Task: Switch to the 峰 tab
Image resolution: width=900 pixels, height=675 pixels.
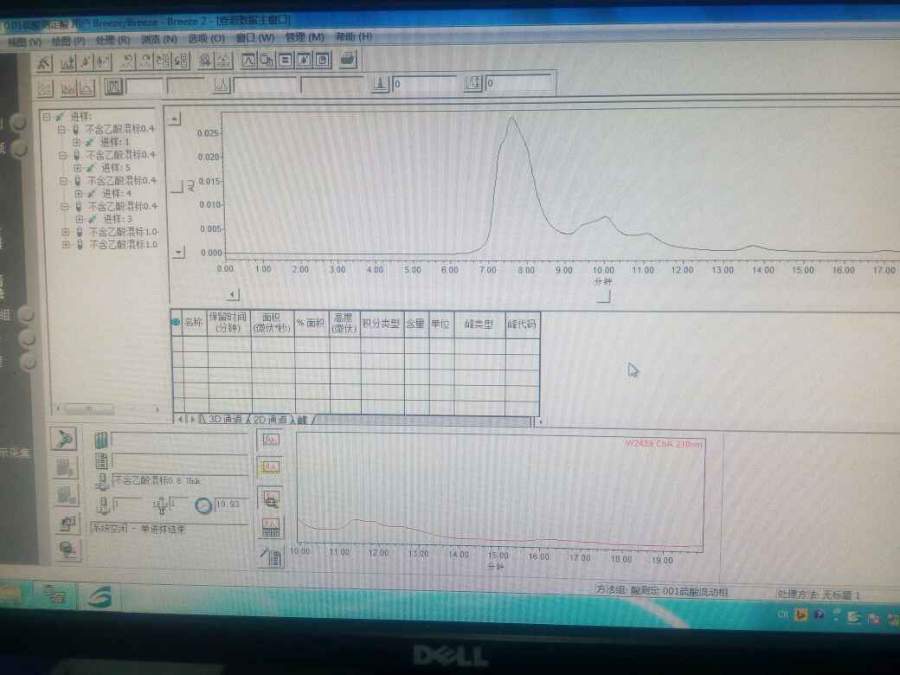Action: (303, 420)
